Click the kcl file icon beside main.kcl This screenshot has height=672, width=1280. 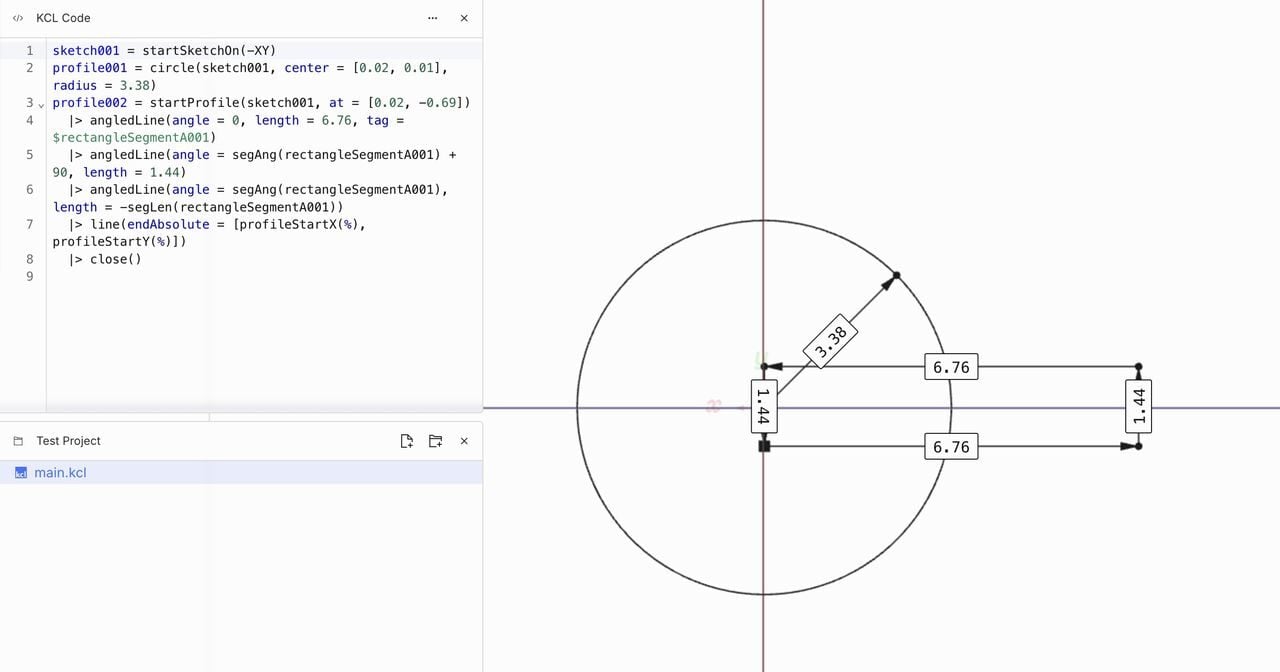pos(21,473)
